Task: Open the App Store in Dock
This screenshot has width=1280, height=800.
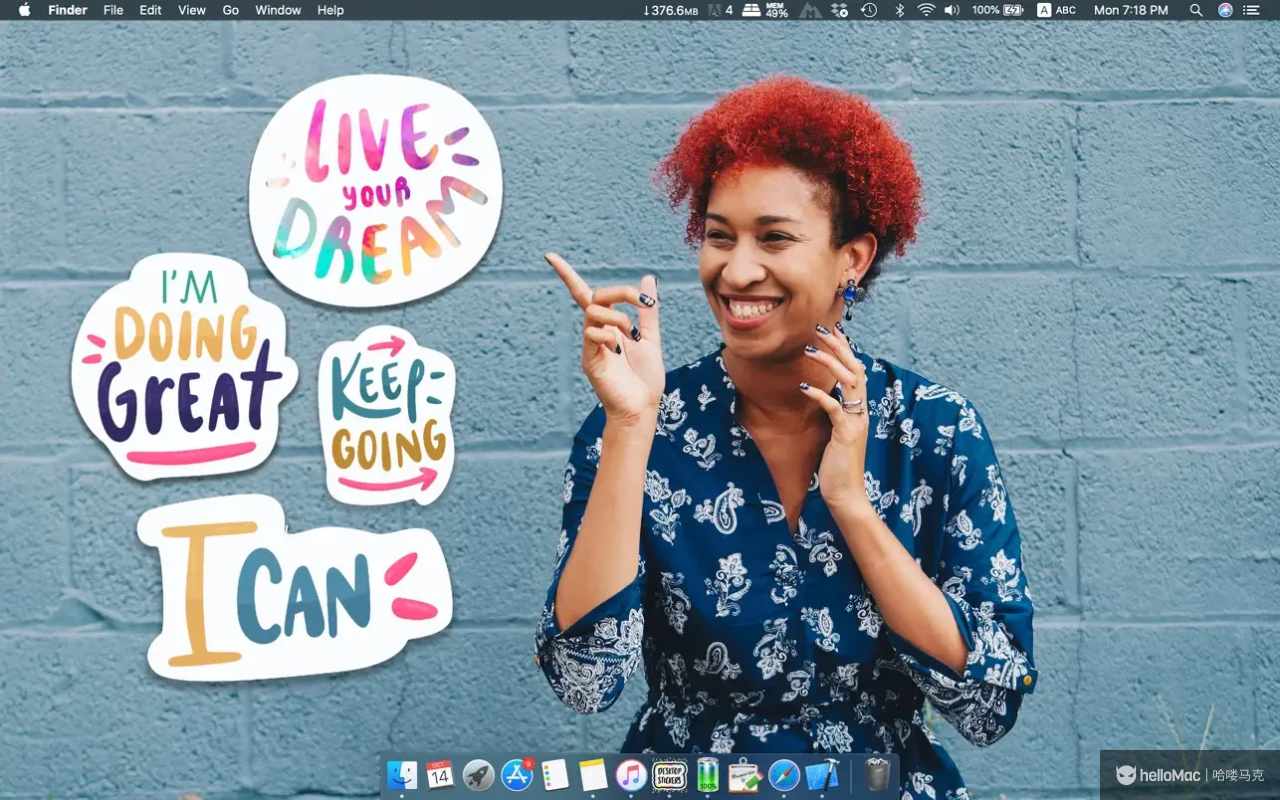Action: click(517, 775)
